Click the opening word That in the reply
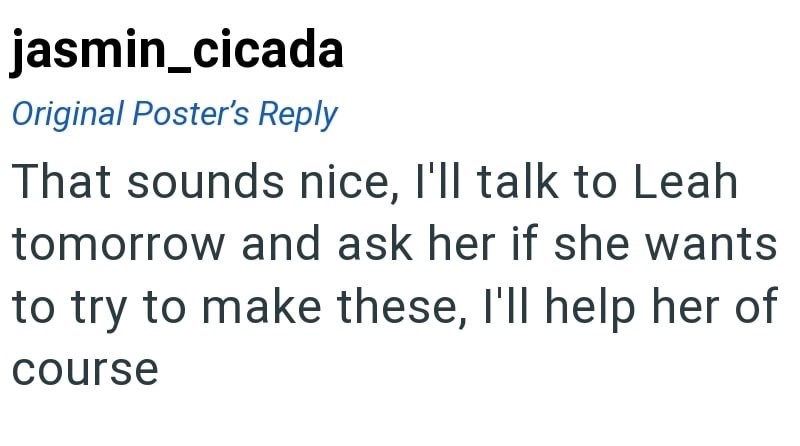This screenshot has height=446, width=800. pos(63,185)
